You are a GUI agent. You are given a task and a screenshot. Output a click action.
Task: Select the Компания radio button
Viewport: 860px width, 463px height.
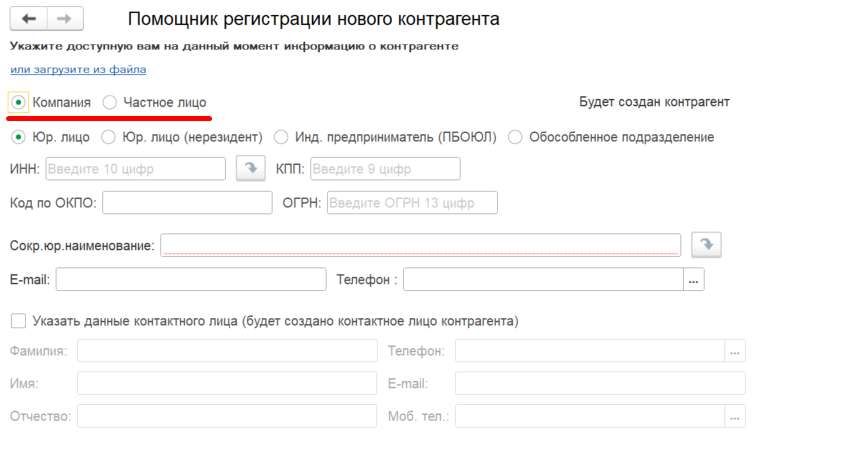click(19, 103)
